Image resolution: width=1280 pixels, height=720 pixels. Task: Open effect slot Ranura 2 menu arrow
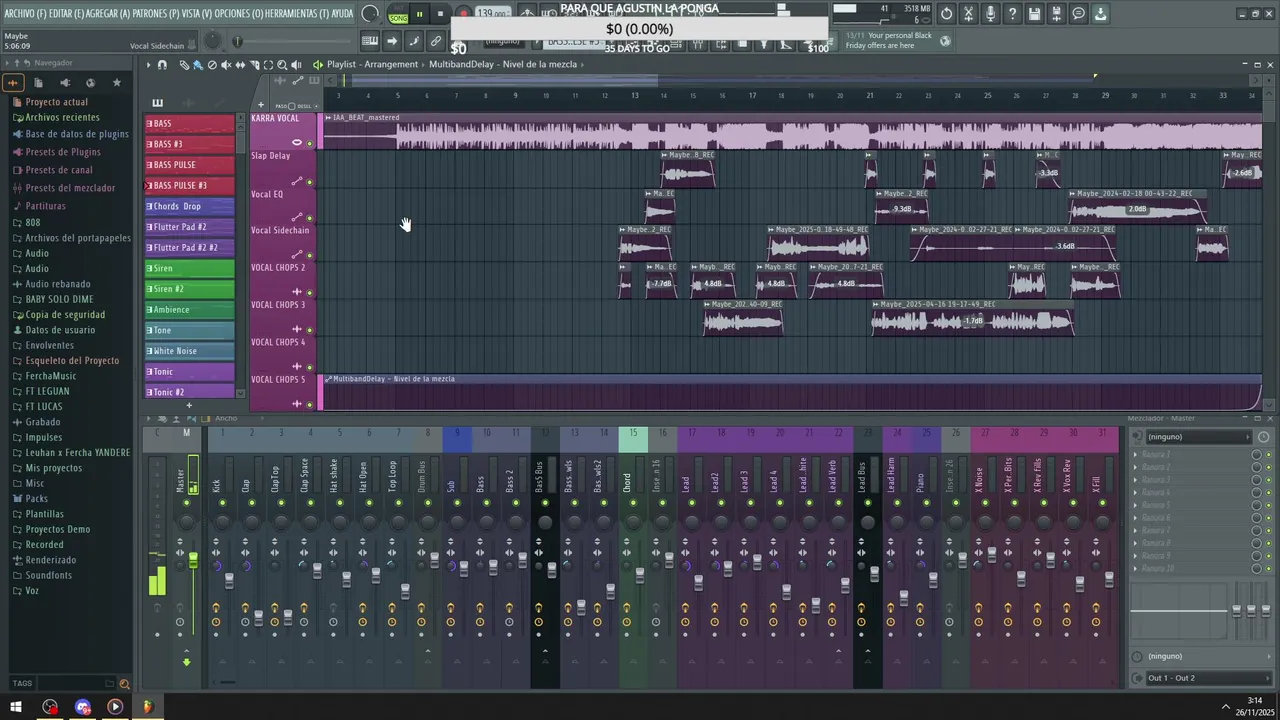point(1135,467)
